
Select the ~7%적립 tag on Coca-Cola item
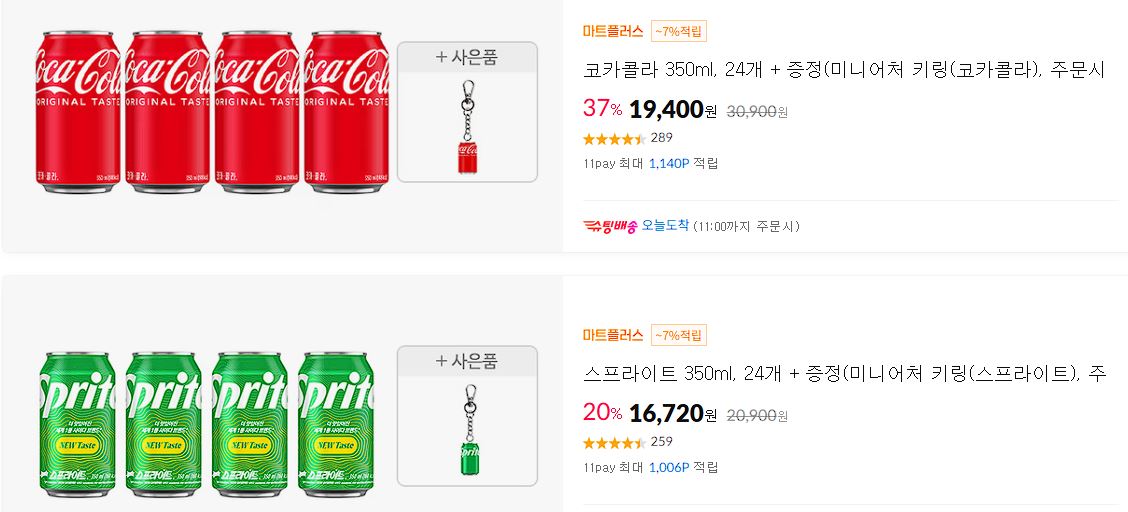click(678, 32)
